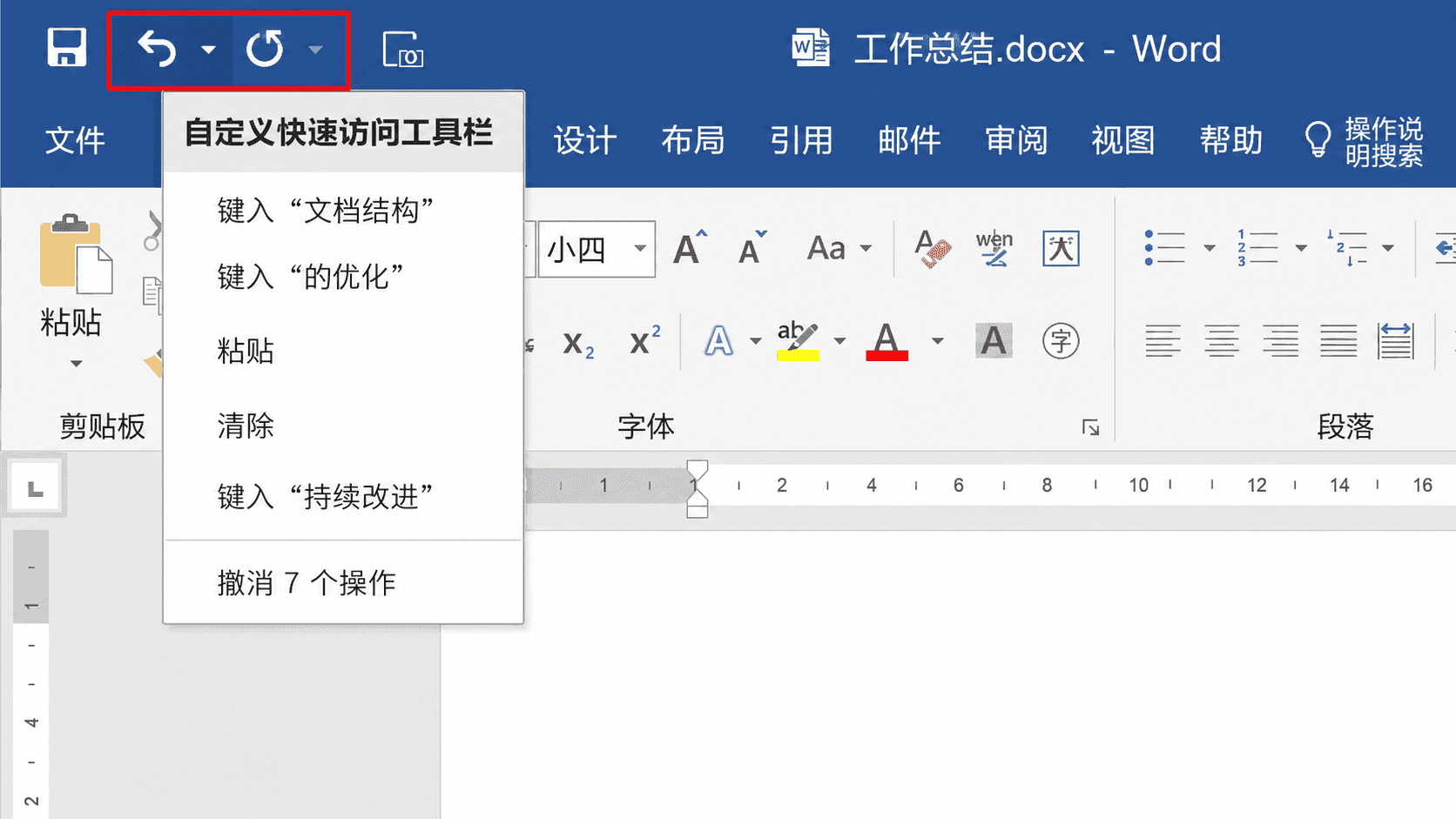Image resolution: width=1456 pixels, height=819 pixels.
Task: Toggle subscript X₂ formatting
Action: point(578,343)
